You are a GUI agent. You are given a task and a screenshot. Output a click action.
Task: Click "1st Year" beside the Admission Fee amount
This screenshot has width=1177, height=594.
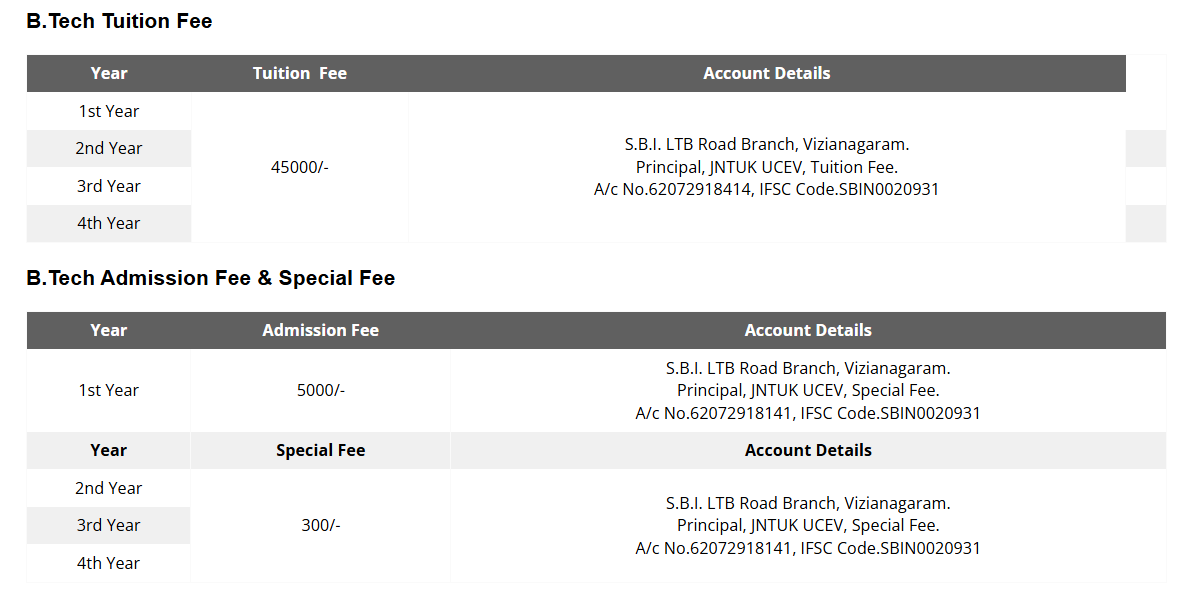[109, 390]
